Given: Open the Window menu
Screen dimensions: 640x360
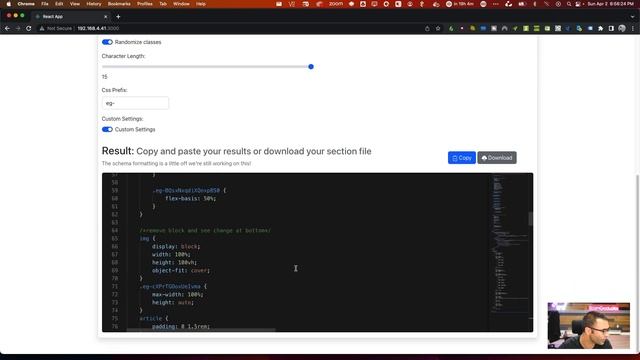Looking at the screenshot, I should (181, 4).
